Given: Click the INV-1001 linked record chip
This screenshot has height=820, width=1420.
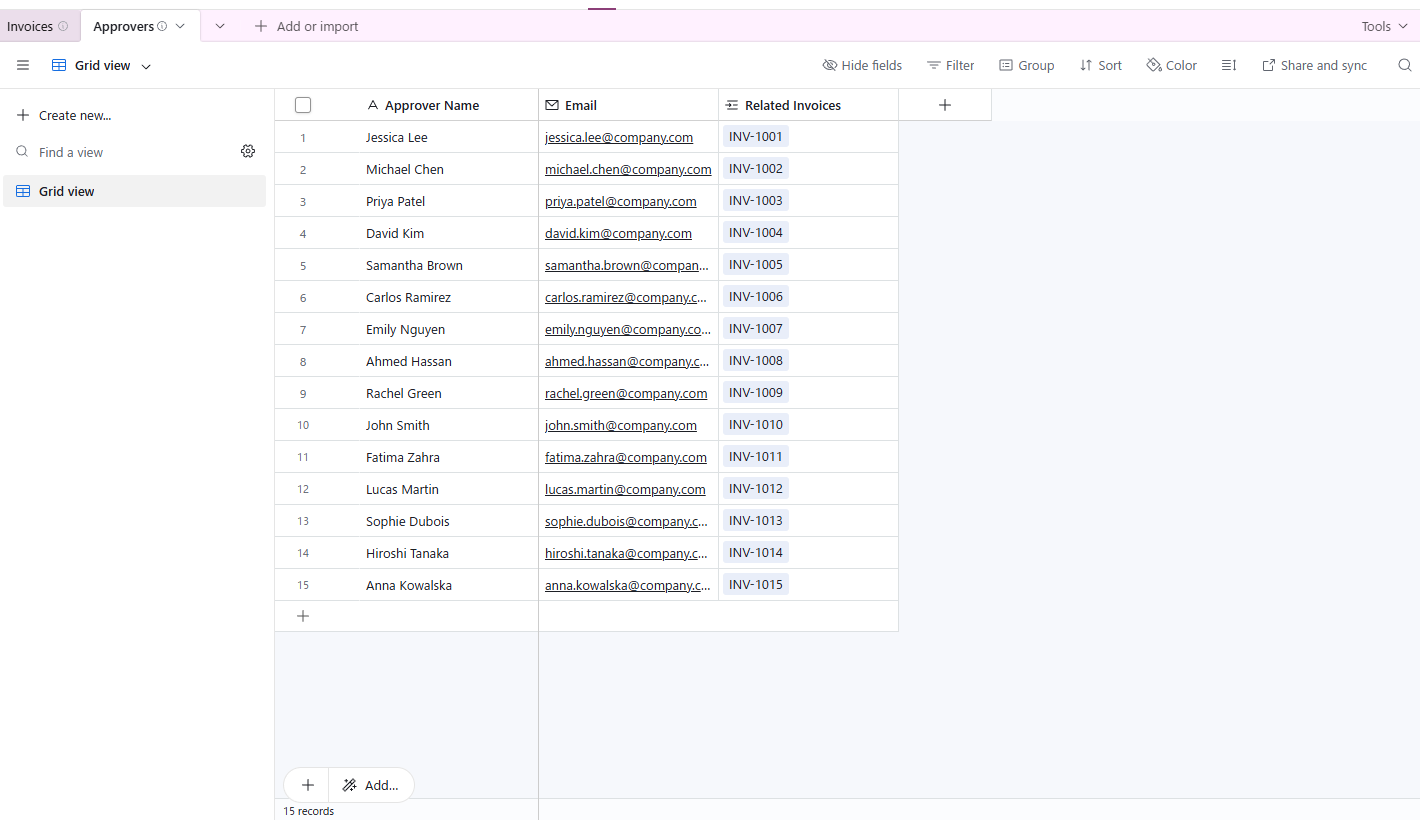Looking at the screenshot, I should (756, 136).
